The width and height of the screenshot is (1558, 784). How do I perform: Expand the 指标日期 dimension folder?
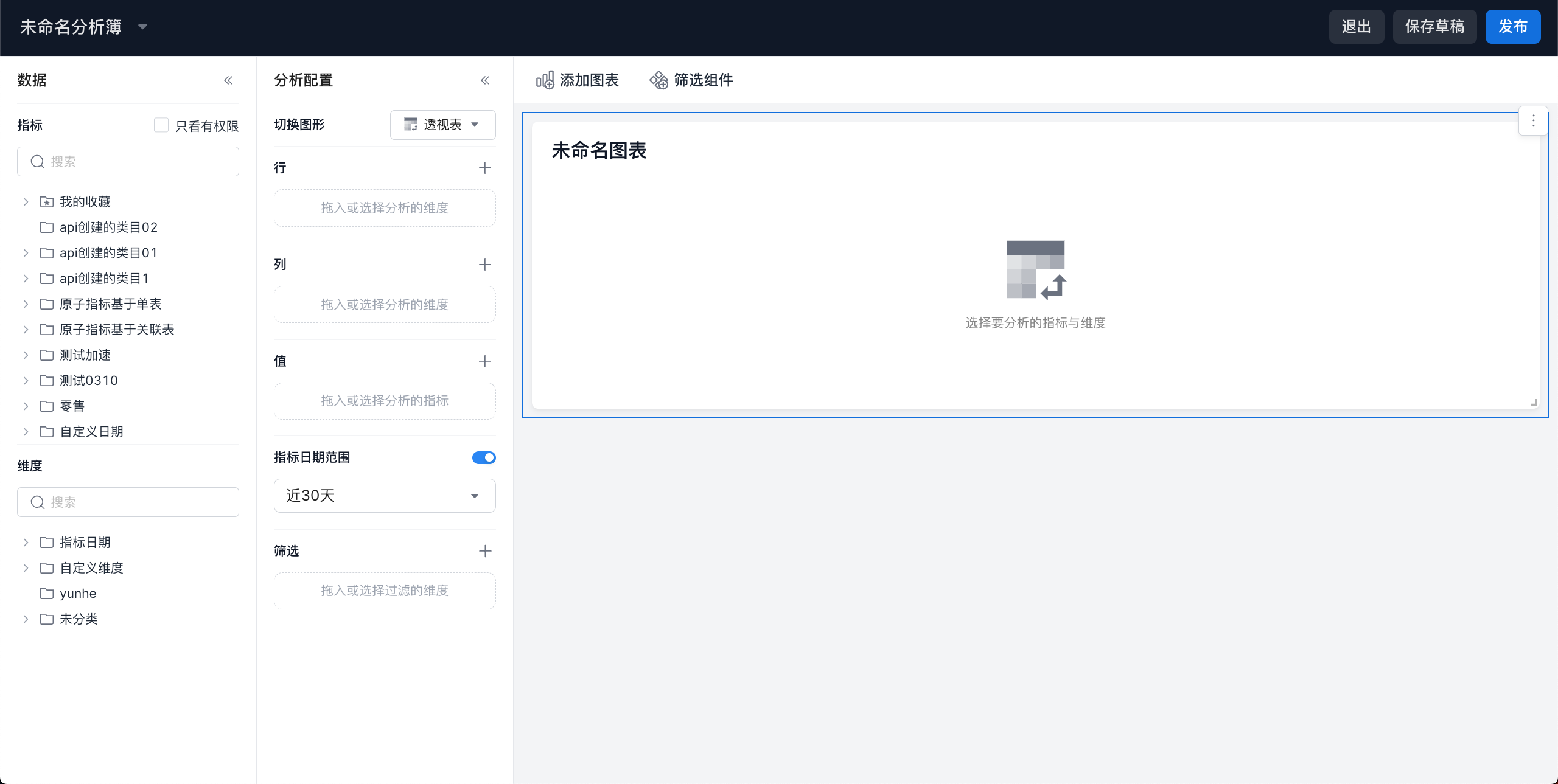pos(26,543)
